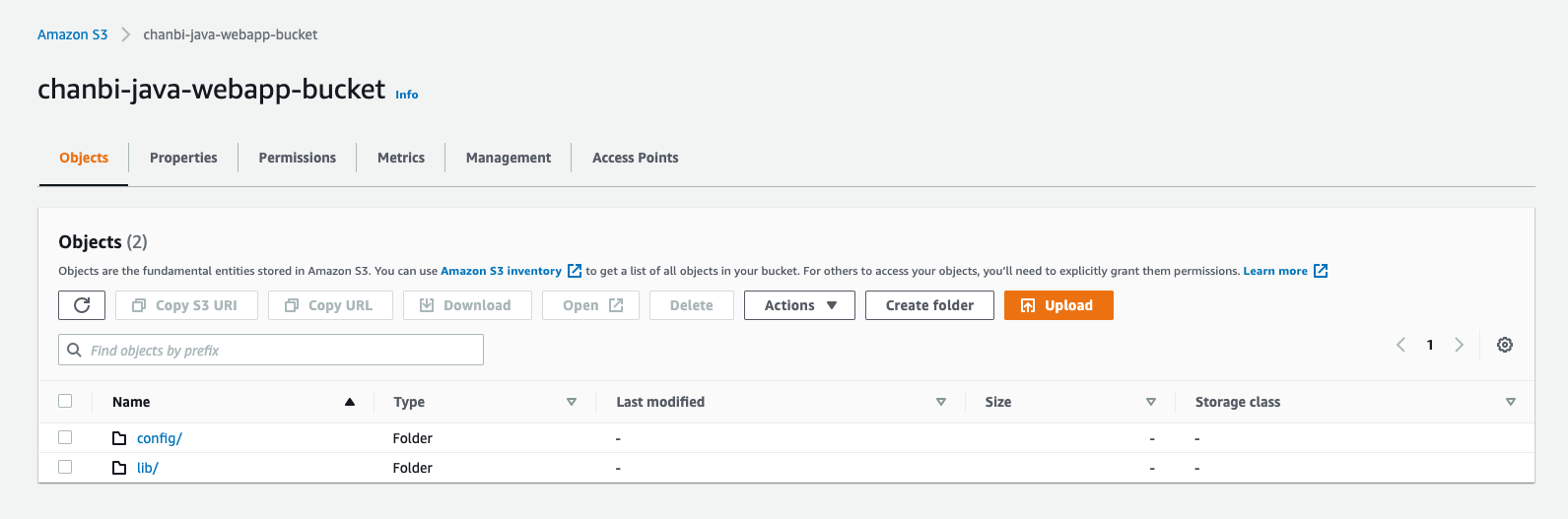Image resolution: width=1568 pixels, height=519 pixels.
Task: Open the Metrics tab
Action: point(401,158)
